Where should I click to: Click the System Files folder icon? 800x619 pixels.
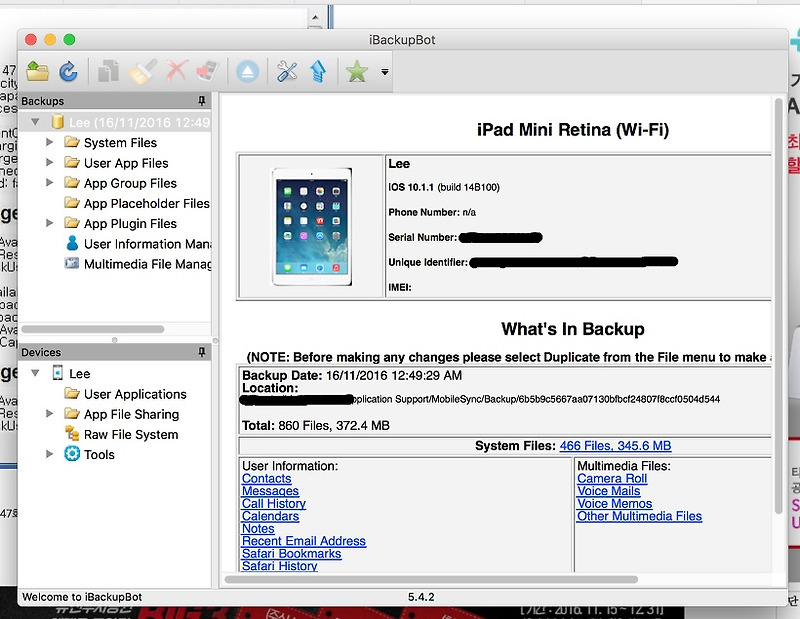pos(72,142)
